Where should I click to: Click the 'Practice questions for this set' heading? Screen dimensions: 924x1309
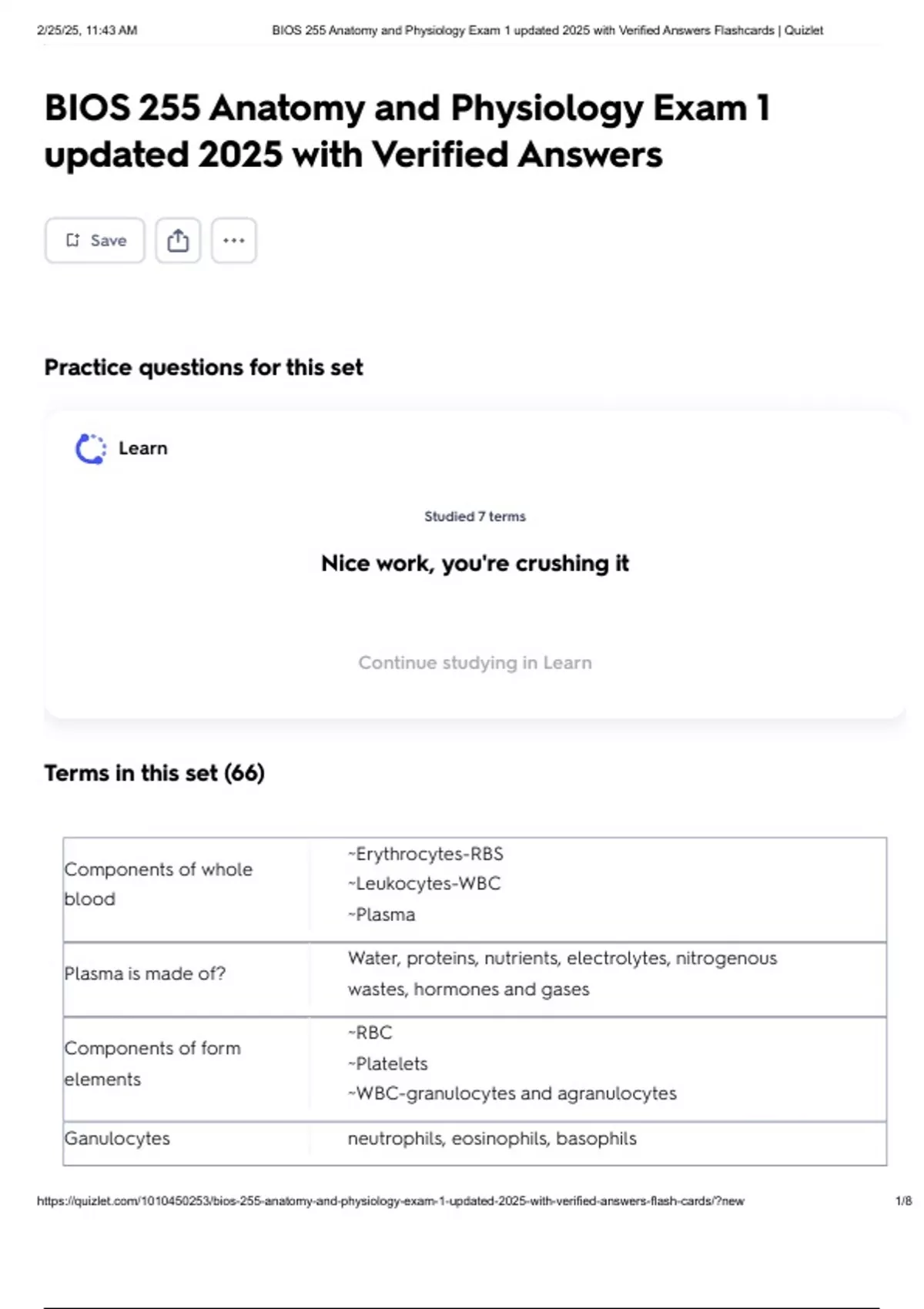(x=203, y=368)
